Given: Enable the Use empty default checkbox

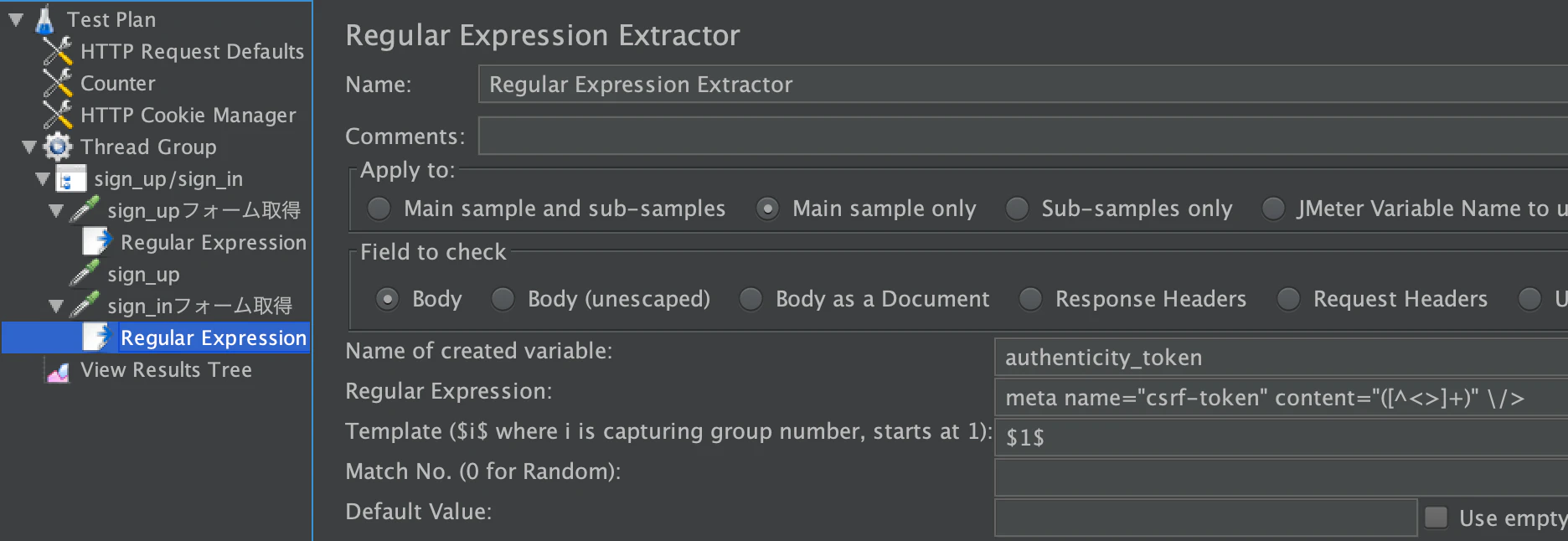Looking at the screenshot, I should click(1436, 518).
